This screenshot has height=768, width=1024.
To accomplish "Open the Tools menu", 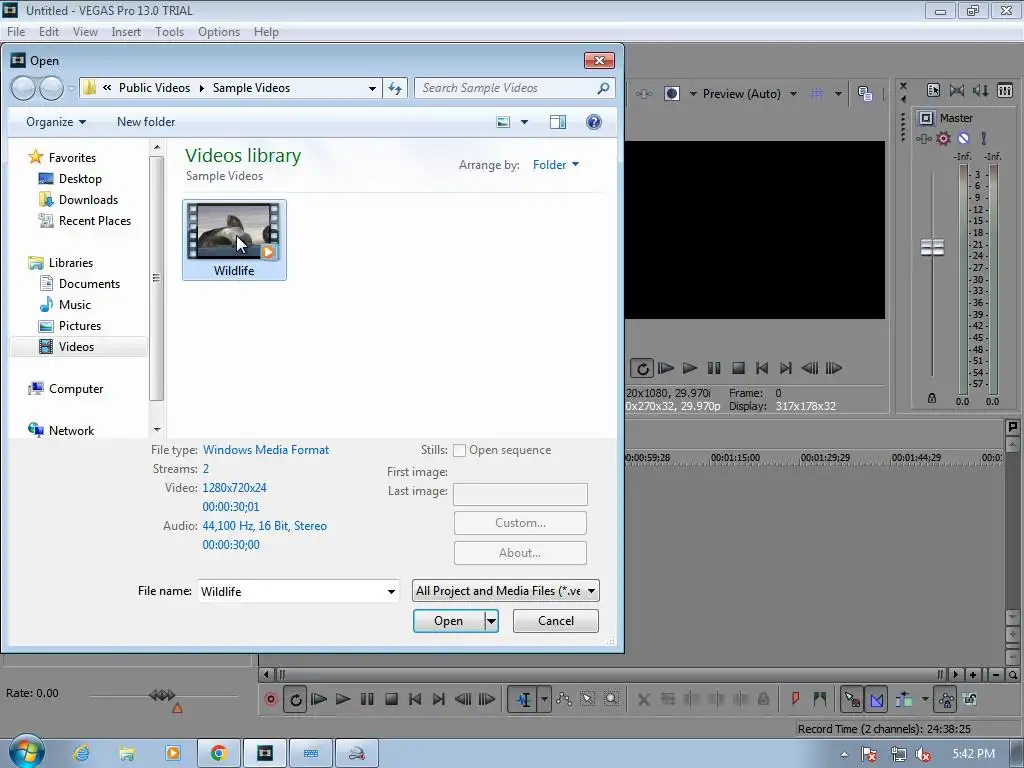I will point(169,31).
